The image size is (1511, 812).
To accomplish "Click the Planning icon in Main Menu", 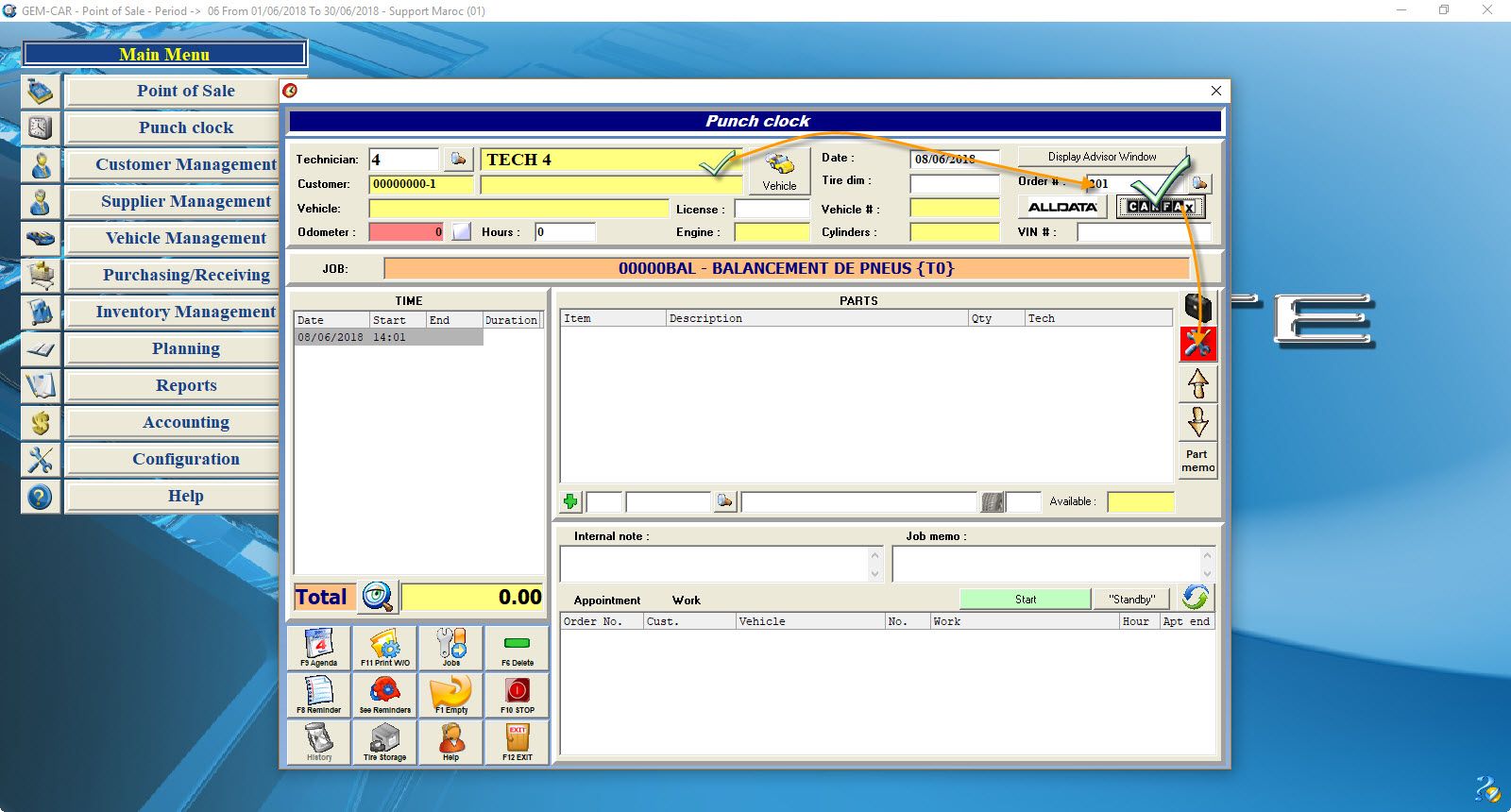I will [x=41, y=349].
